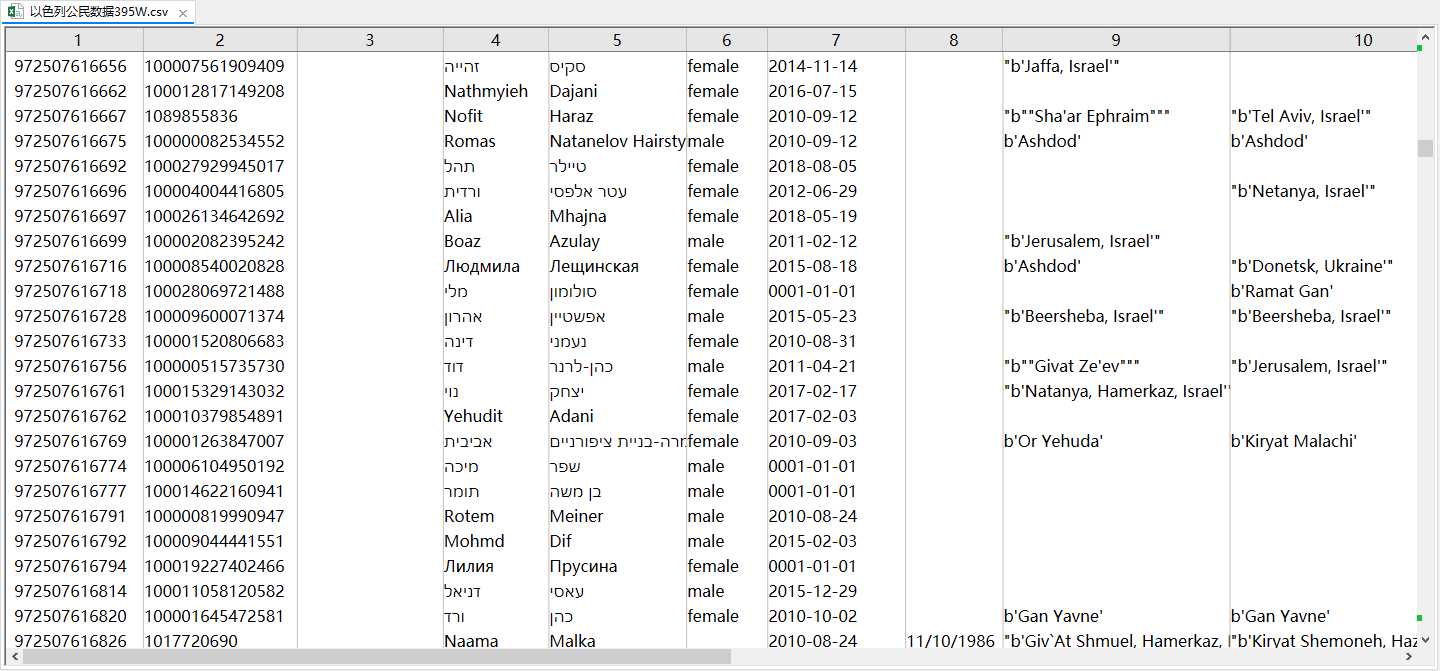This screenshot has height=671, width=1440.
Task: Select cell Mhajna
Action: 578,216
